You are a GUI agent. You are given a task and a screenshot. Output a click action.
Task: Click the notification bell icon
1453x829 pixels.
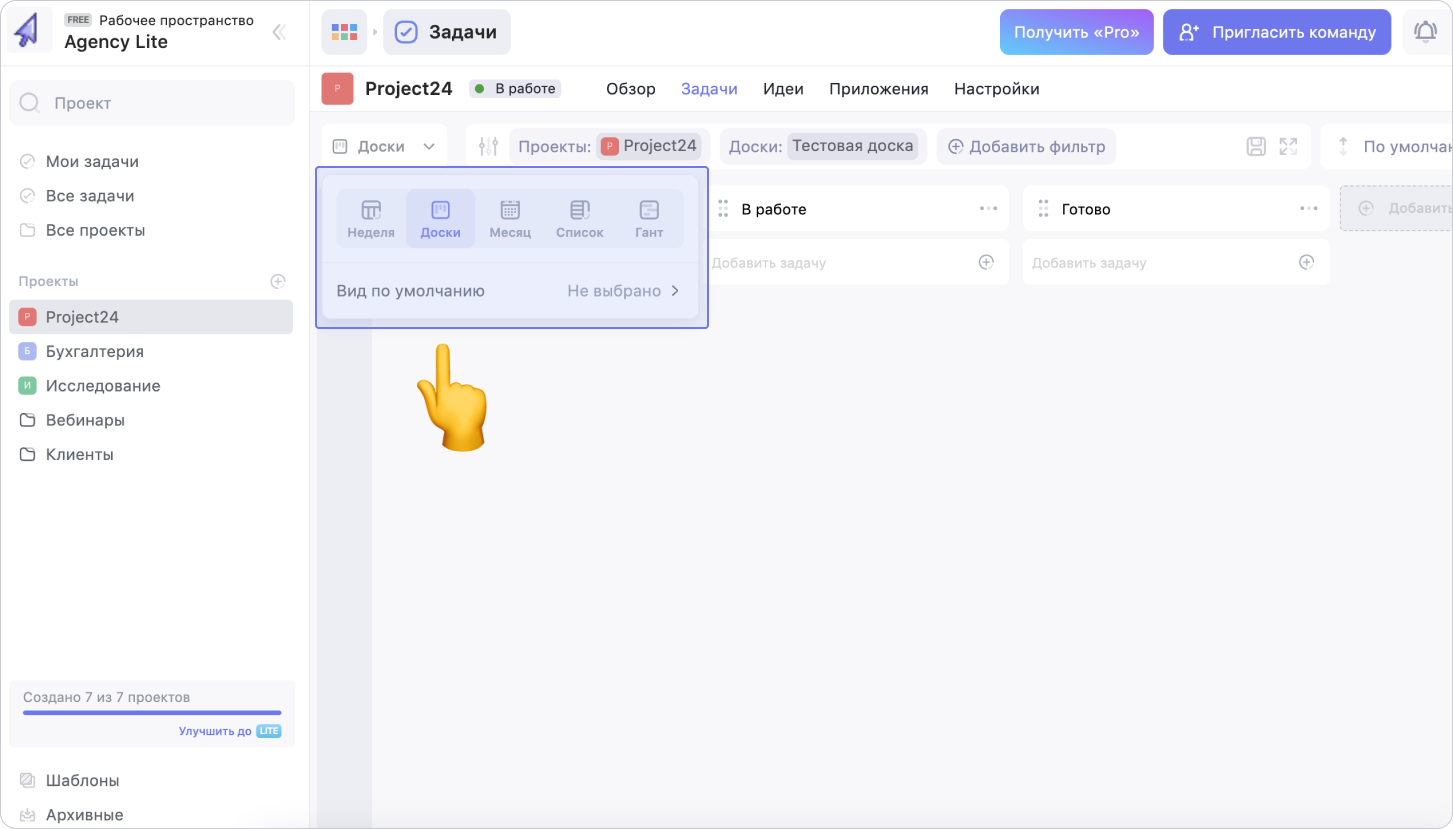[1425, 32]
